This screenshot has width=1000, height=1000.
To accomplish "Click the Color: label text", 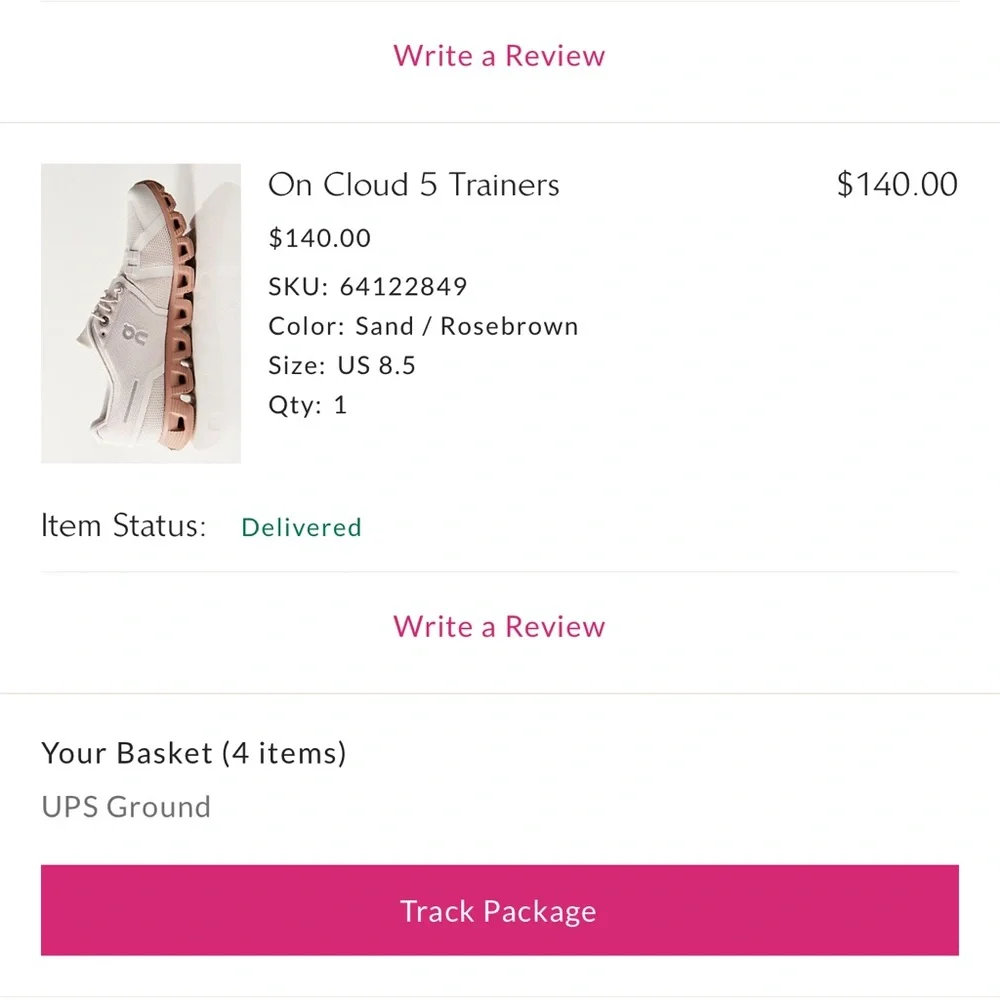I will click(x=306, y=326).
